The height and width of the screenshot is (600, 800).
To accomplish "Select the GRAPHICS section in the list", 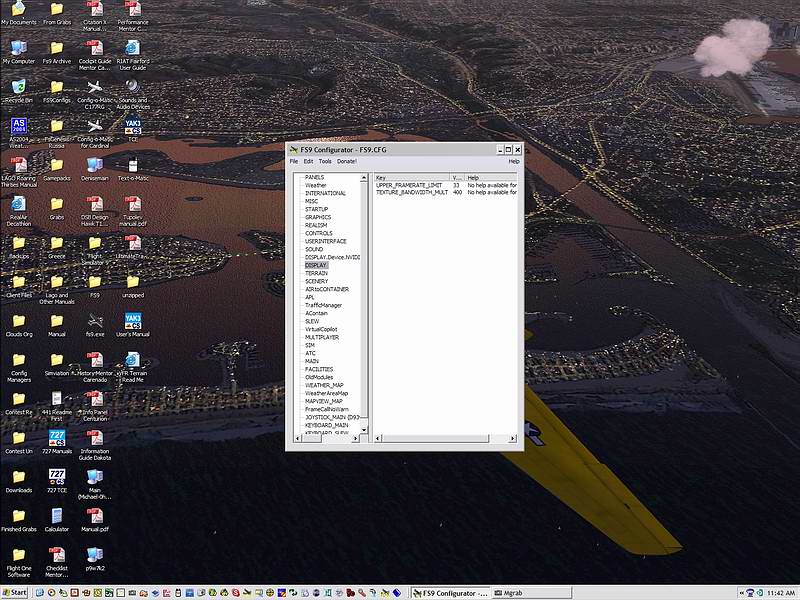I will 318,217.
